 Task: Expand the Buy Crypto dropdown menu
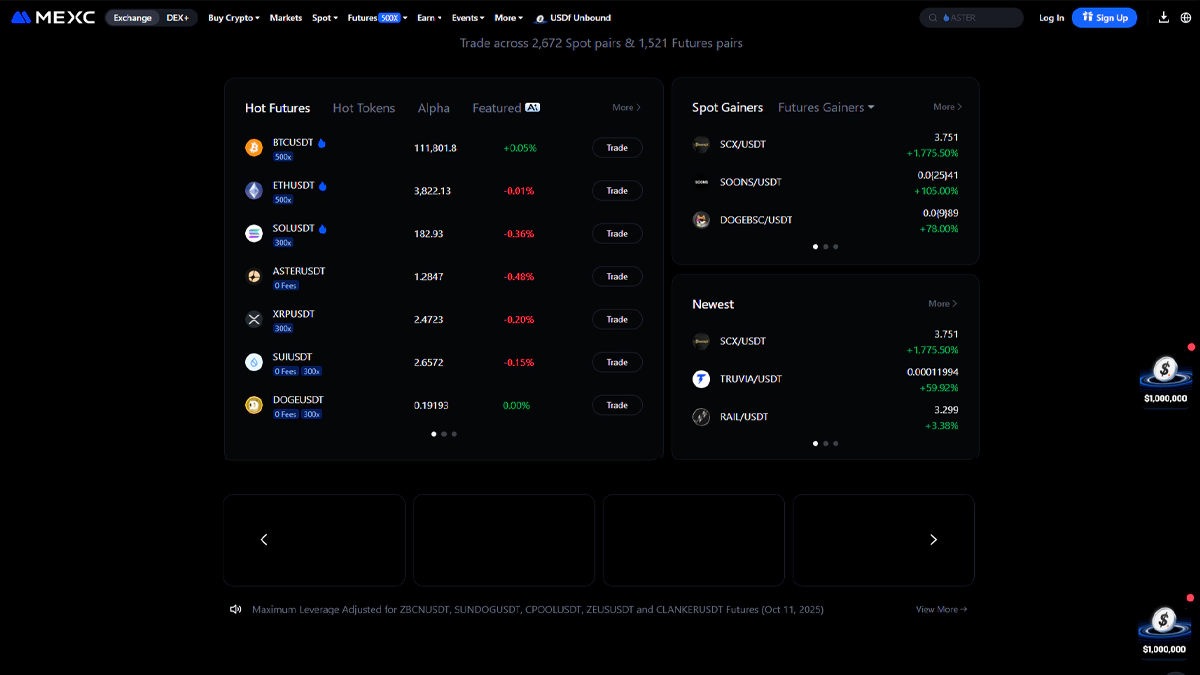[x=233, y=18]
